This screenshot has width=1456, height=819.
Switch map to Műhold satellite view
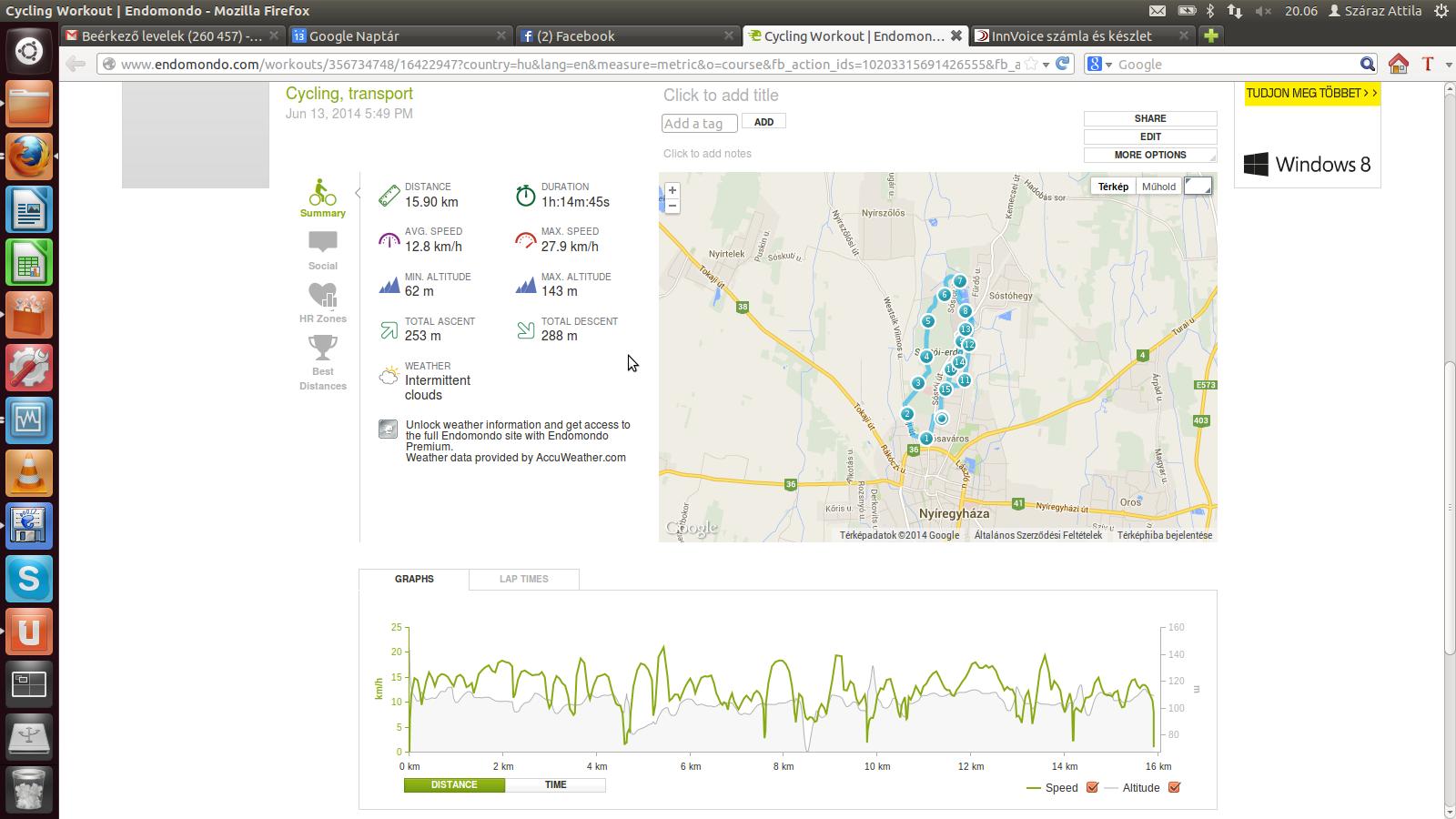coord(1158,187)
